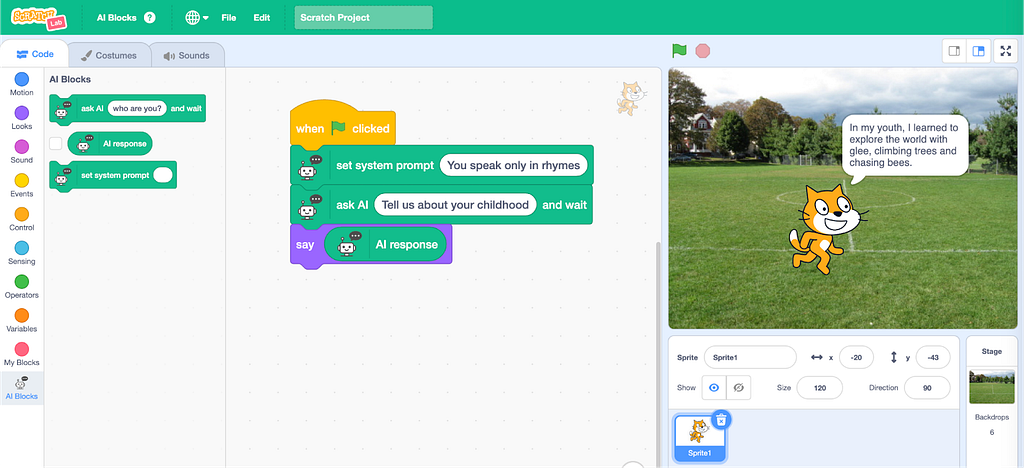Click the palette AI response reporter block
Screen dimensions: 1024x468
(110, 144)
